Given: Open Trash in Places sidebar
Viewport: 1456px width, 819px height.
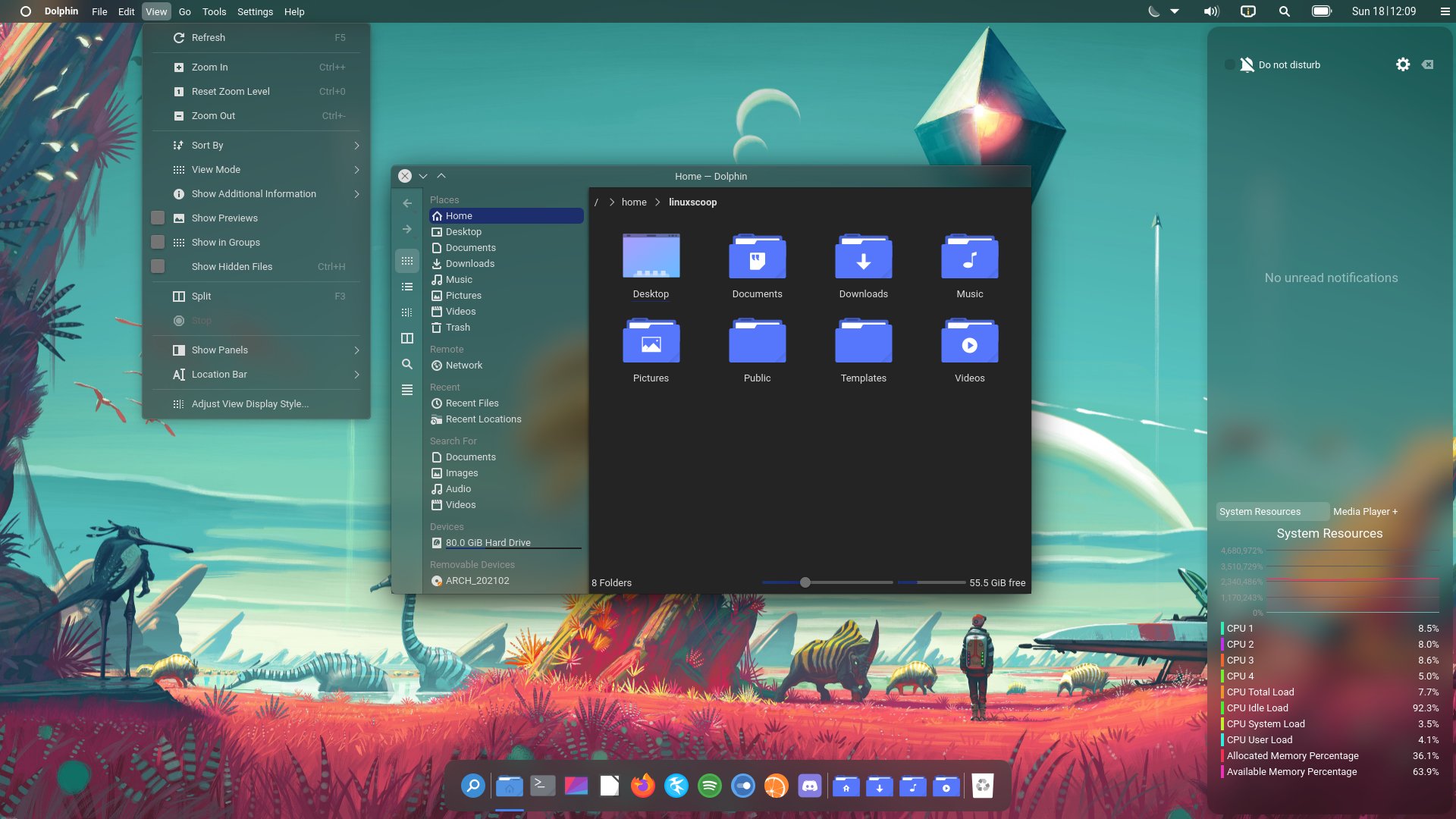Looking at the screenshot, I should point(506,327).
